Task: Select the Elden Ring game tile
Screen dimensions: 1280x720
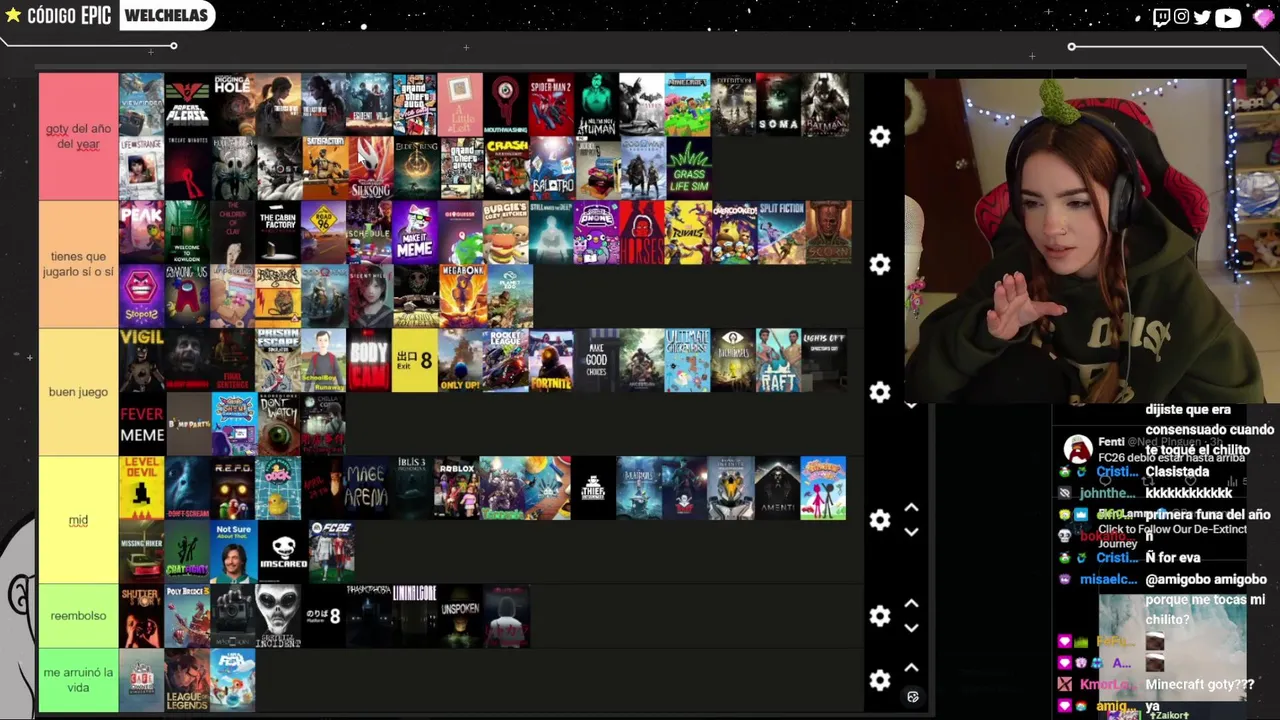Action: [415, 168]
